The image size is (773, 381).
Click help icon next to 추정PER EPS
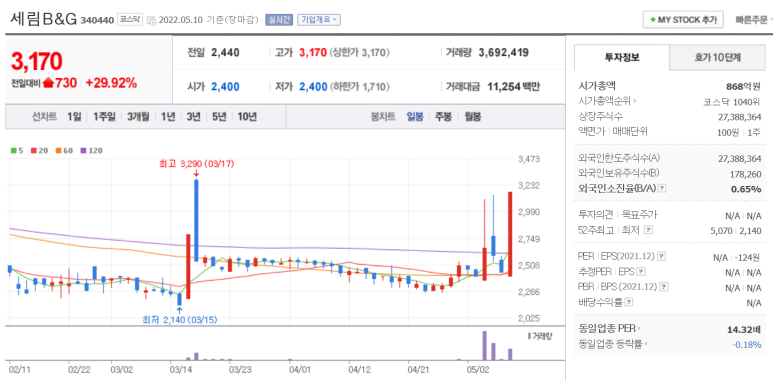tap(640, 272)
